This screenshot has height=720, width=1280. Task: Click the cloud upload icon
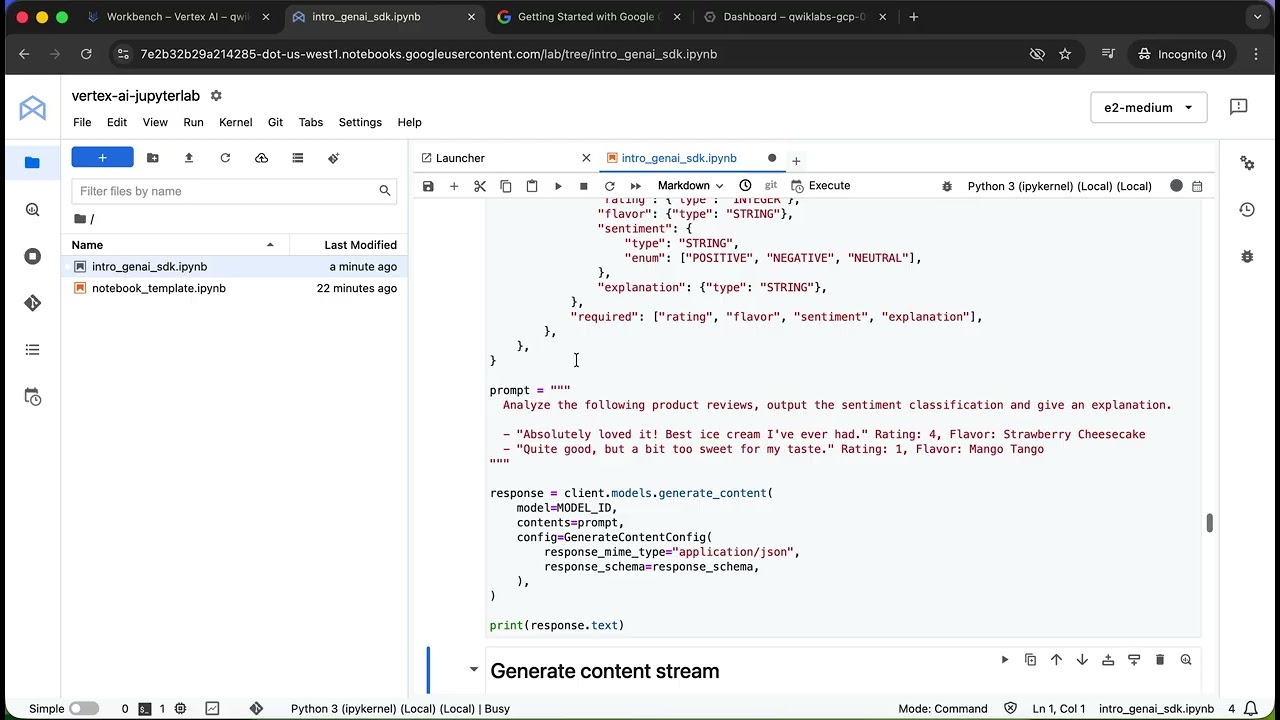tap(261, 158)
